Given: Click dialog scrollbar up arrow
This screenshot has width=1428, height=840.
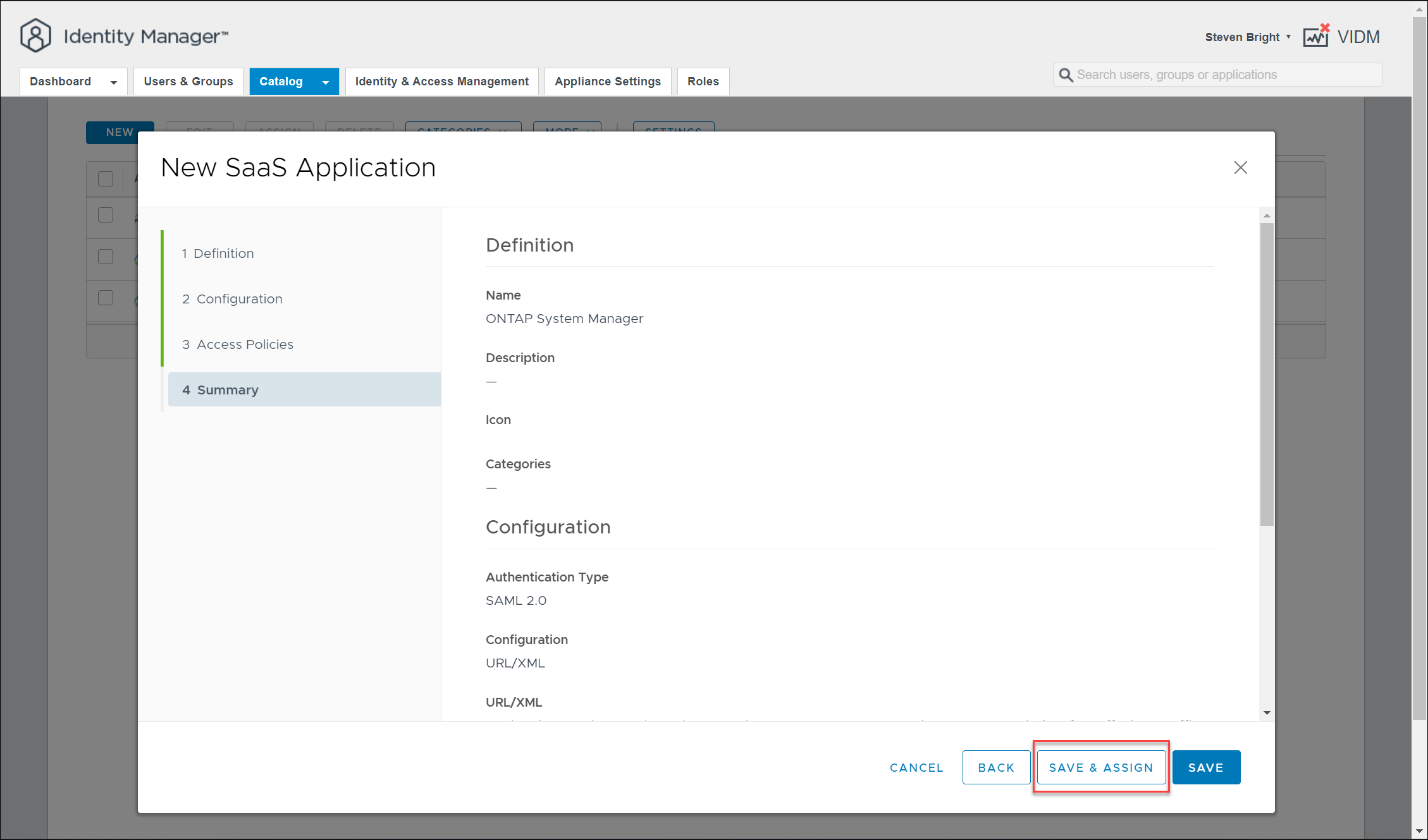Looking at the screenshot, I should pos(1267,216).
